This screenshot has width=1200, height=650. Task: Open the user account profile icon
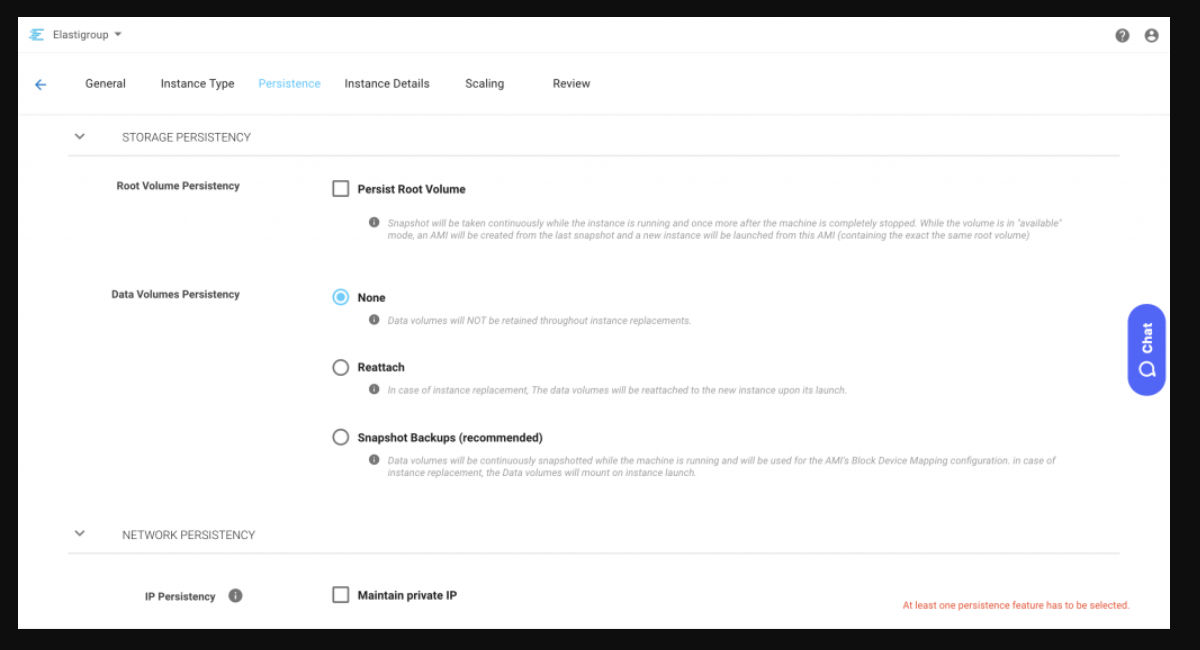click(1151, 35)
